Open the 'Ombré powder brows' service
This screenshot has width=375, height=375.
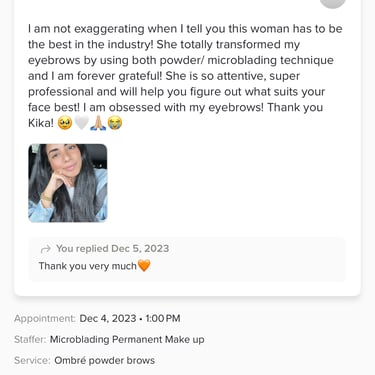(x=104, y=360)
